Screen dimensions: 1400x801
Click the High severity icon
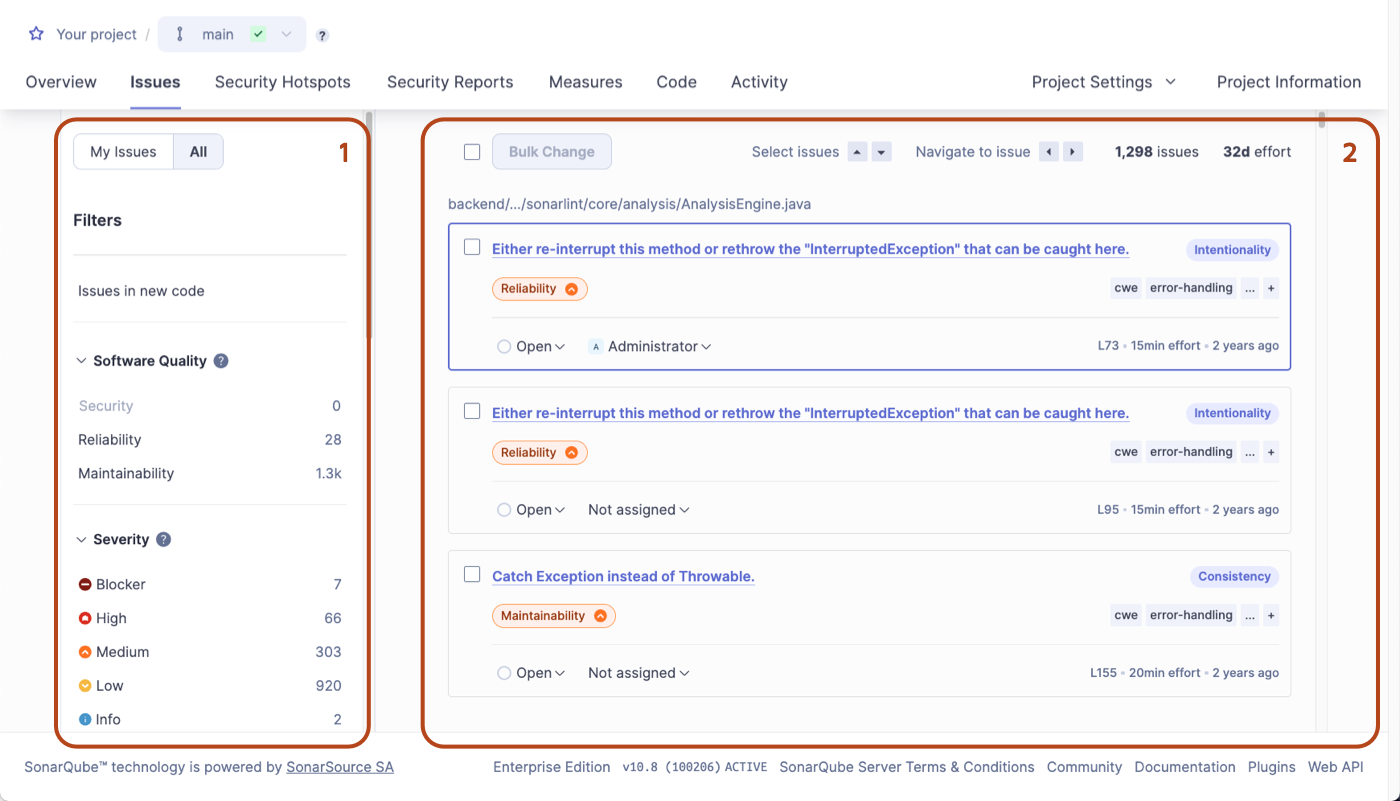pos(85,618)
